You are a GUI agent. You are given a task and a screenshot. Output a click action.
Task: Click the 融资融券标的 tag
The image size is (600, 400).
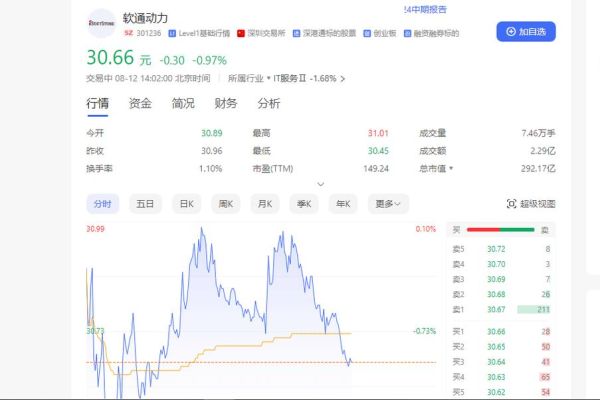pos(431,33)
